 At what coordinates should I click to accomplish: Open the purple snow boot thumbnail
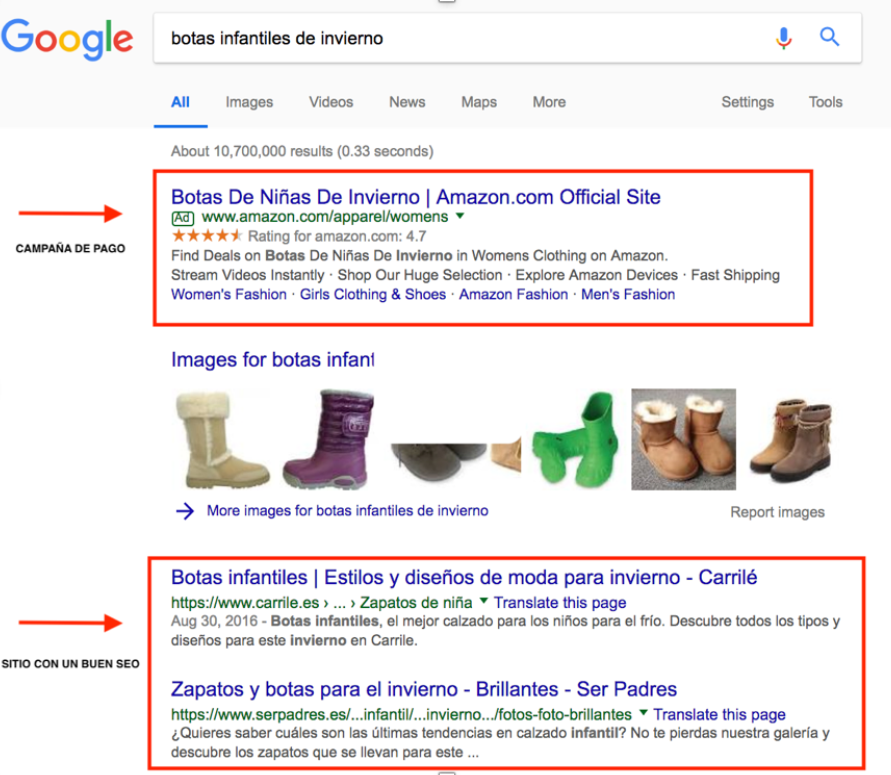[328, 439]
